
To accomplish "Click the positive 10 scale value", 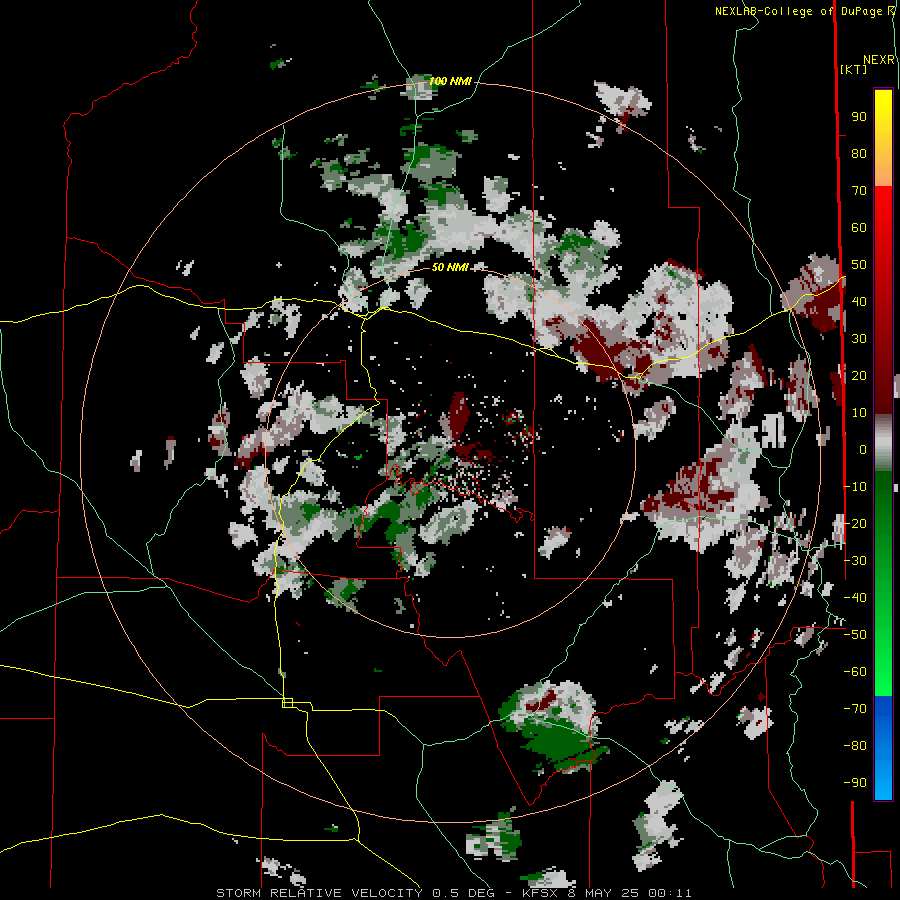I will [859, 413].
